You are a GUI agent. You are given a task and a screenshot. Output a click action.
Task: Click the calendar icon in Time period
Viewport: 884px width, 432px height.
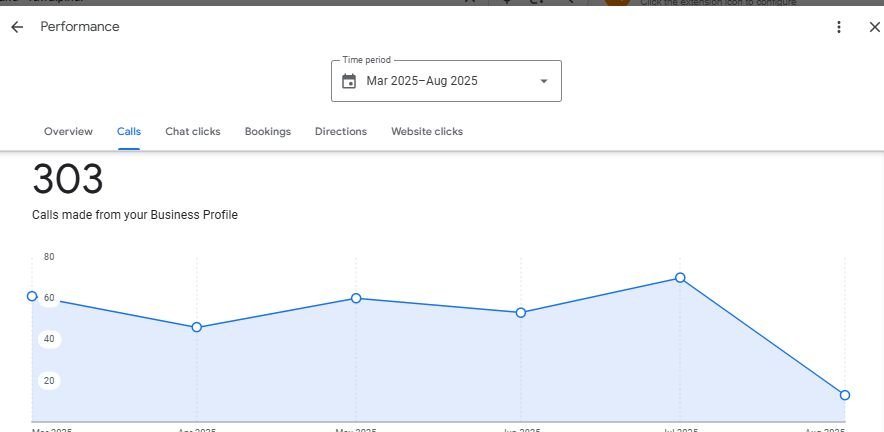(349, 81)
